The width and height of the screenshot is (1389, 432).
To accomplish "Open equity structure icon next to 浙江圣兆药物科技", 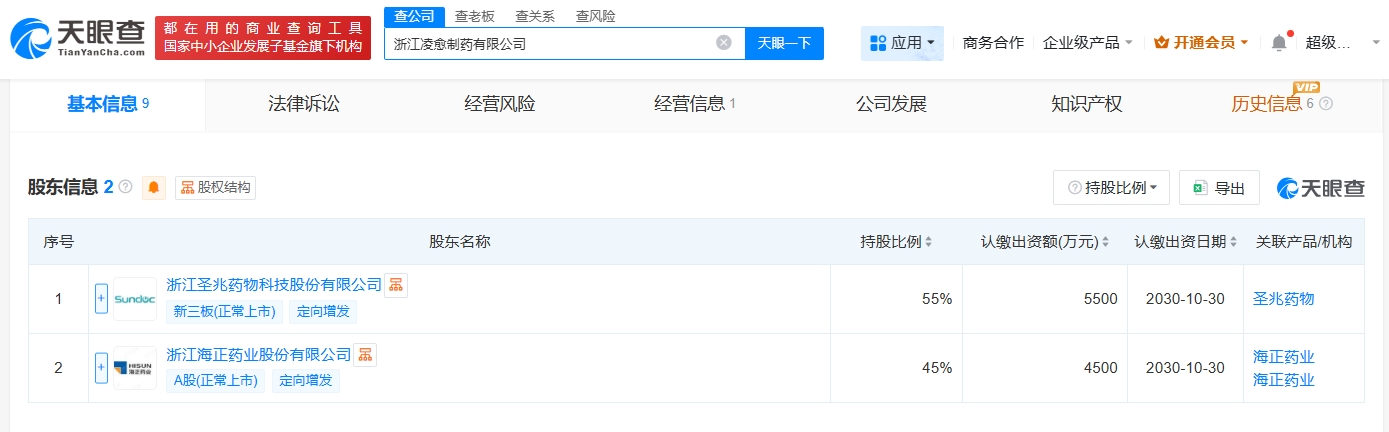I will [396, 285].
